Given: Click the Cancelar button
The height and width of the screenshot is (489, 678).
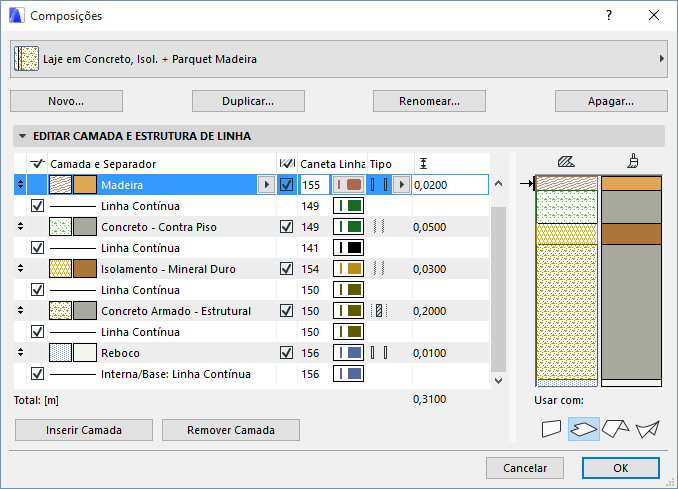Looking at the screenshot, I should 525,468.
